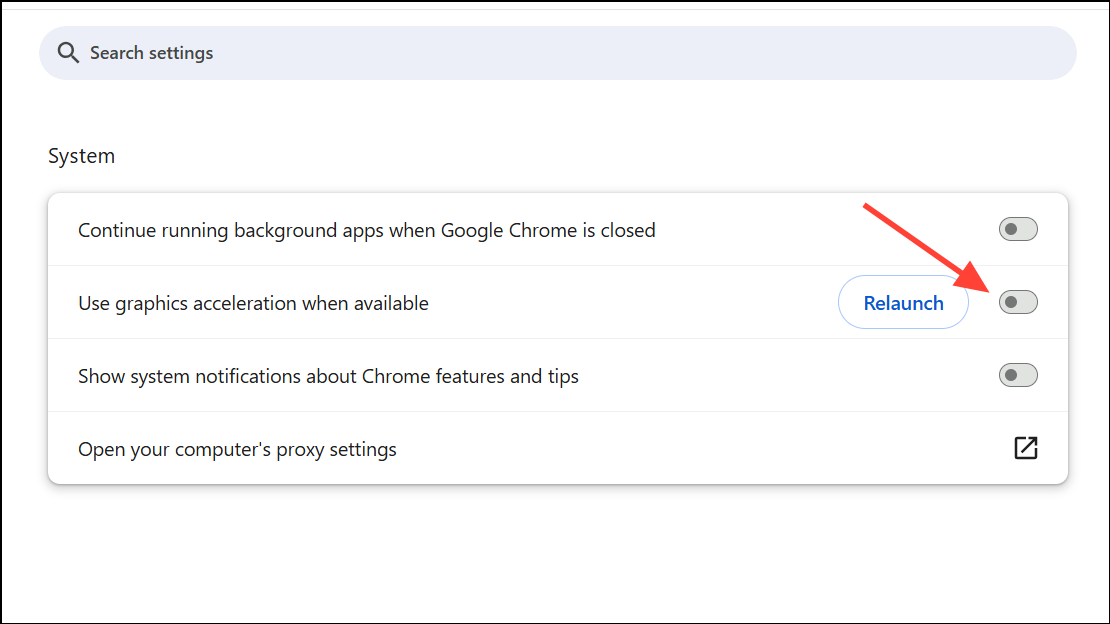Screen dimensions: 1110x624
Task: Click the magnifying glass search icon
Action: (67, 52)
